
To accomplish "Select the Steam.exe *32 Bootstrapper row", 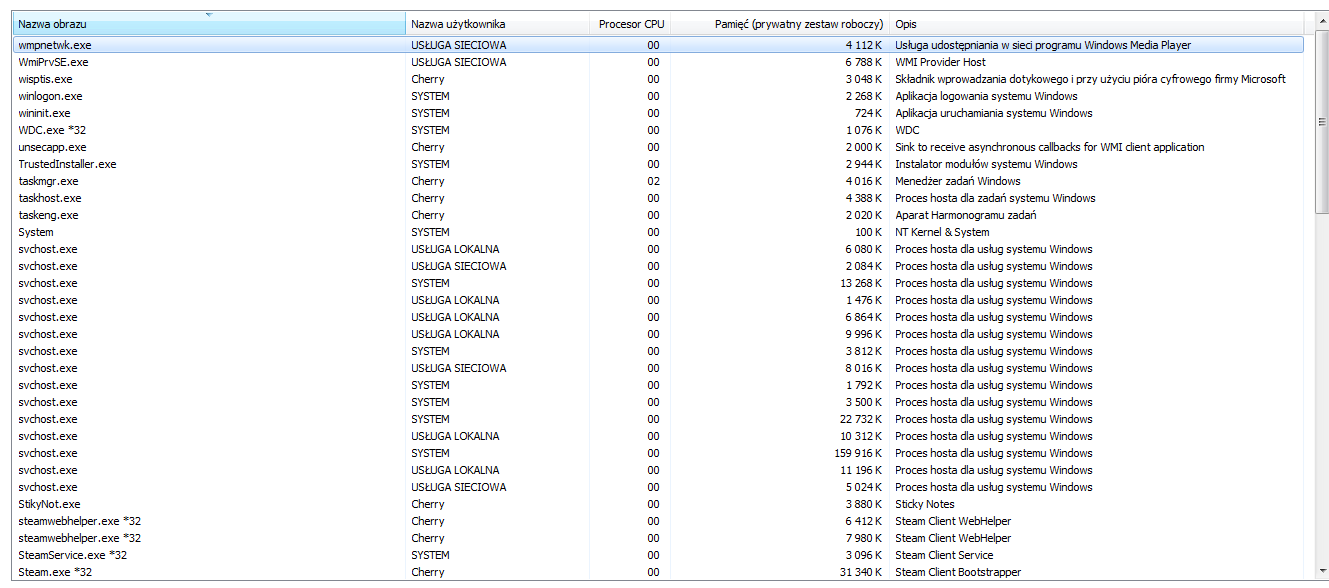I will (55, 572).
